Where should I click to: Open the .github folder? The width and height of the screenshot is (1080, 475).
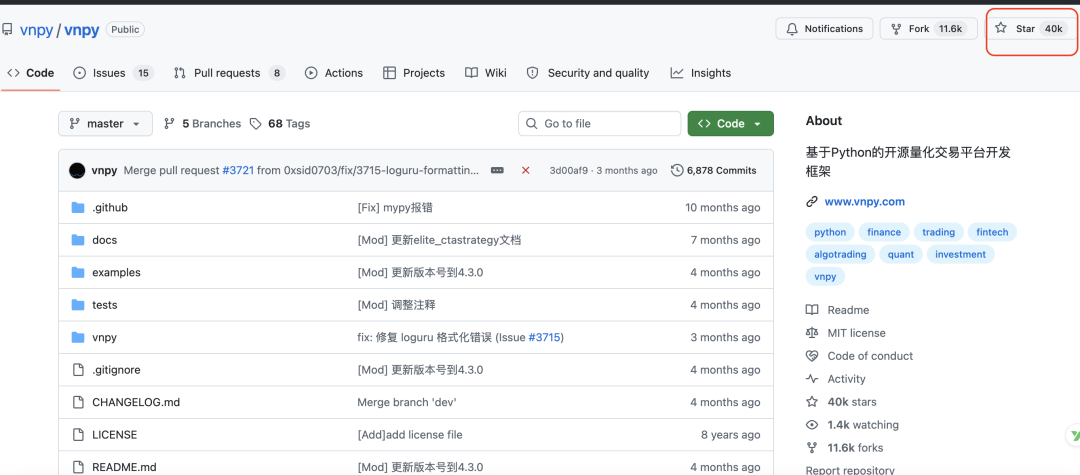tap(110, 208)
